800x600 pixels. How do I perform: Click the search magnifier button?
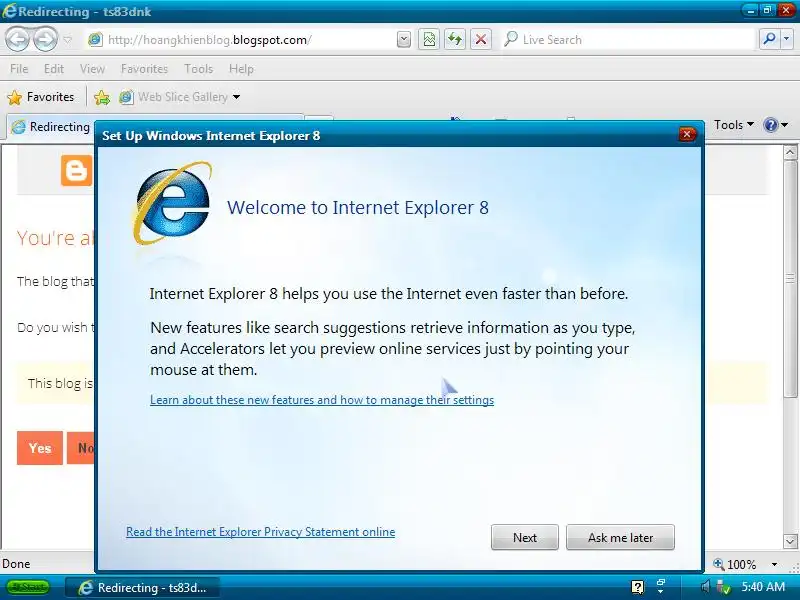point(769,39)
